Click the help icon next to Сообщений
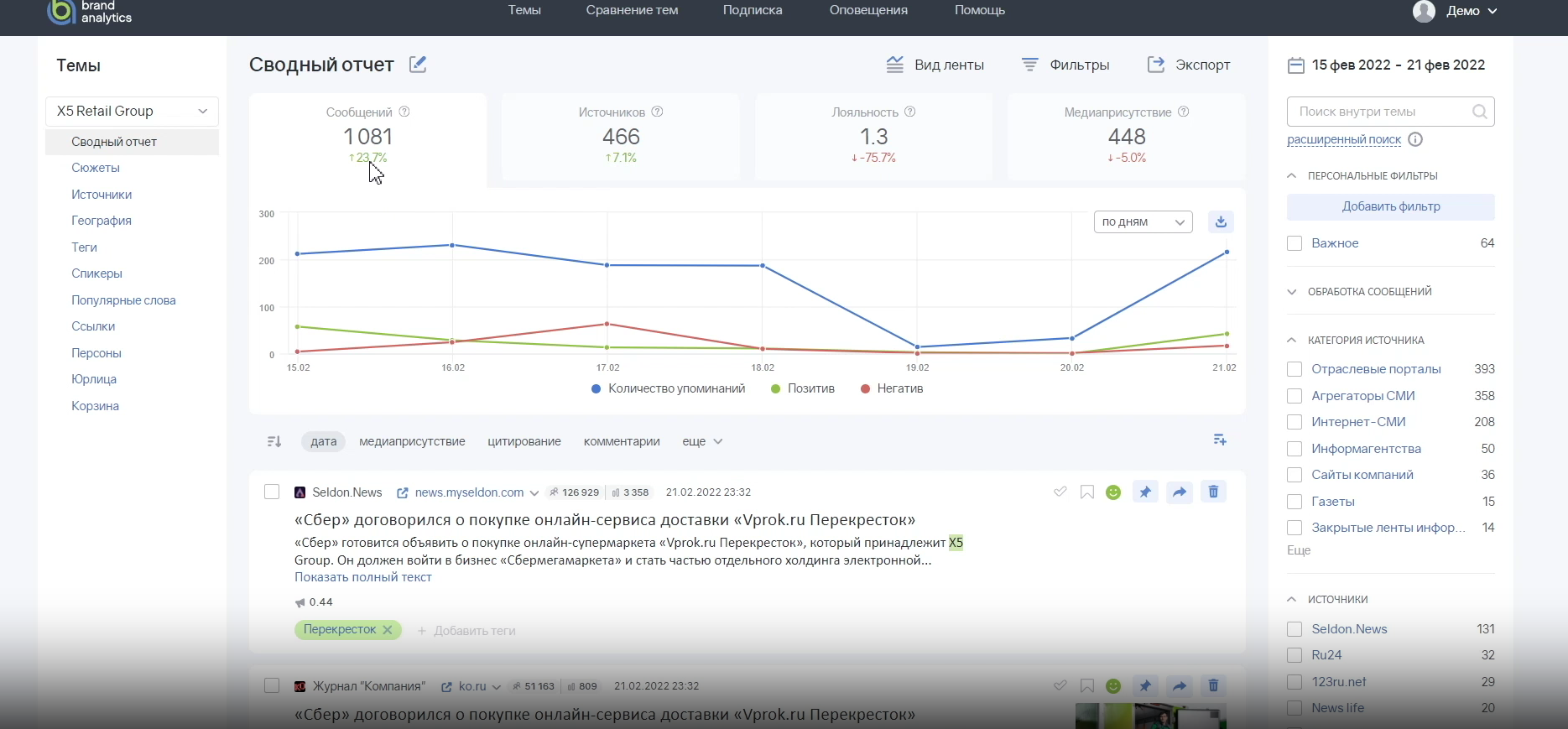This screenshot has width=1568, height=729. pos(404,112)
